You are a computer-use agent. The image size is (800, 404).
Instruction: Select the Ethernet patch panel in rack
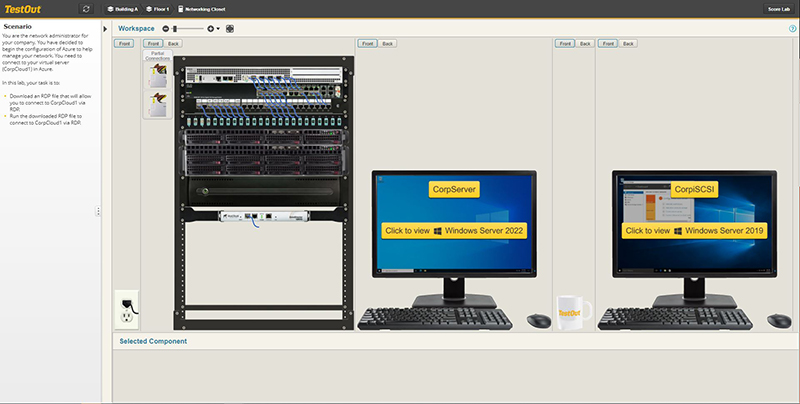(x=264, y=106)
